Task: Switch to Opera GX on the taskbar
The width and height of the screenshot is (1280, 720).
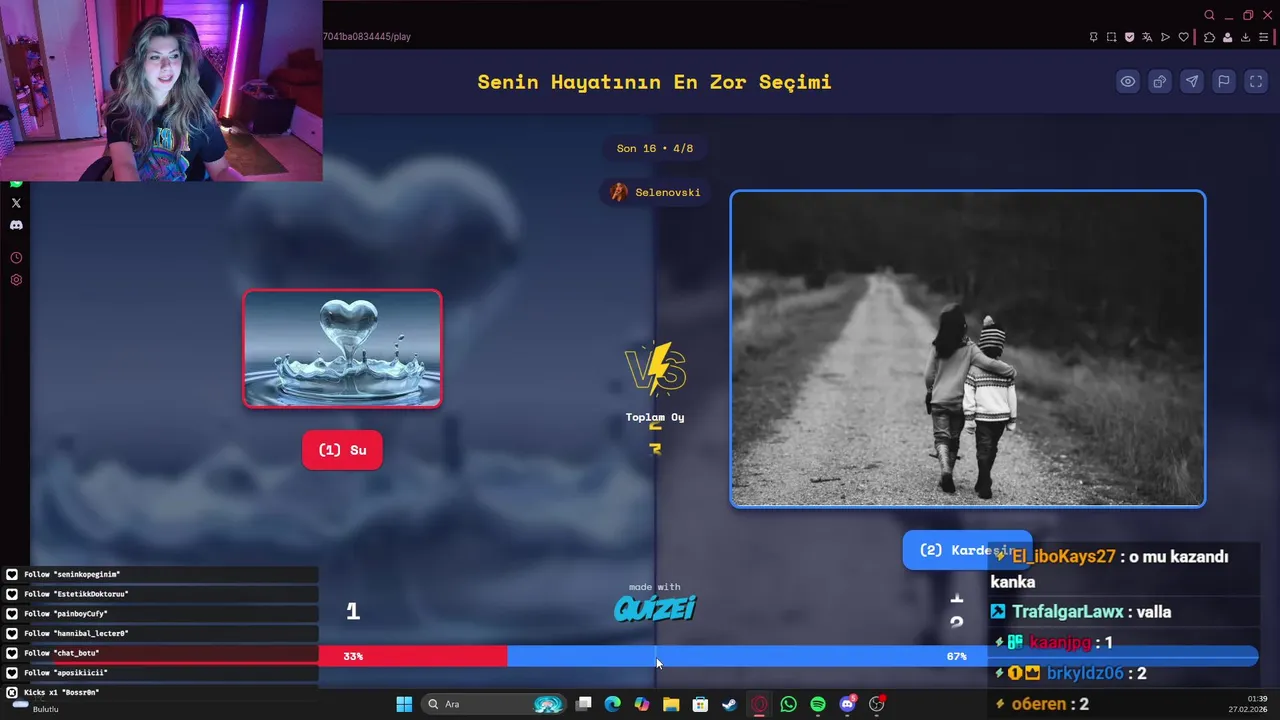Action: 759,704
